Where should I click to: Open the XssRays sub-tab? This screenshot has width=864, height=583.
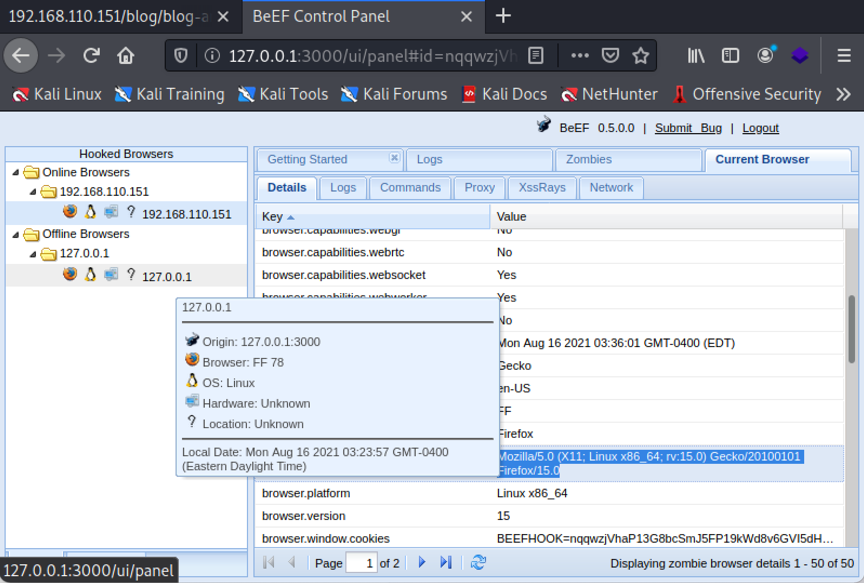pos(542,187)
